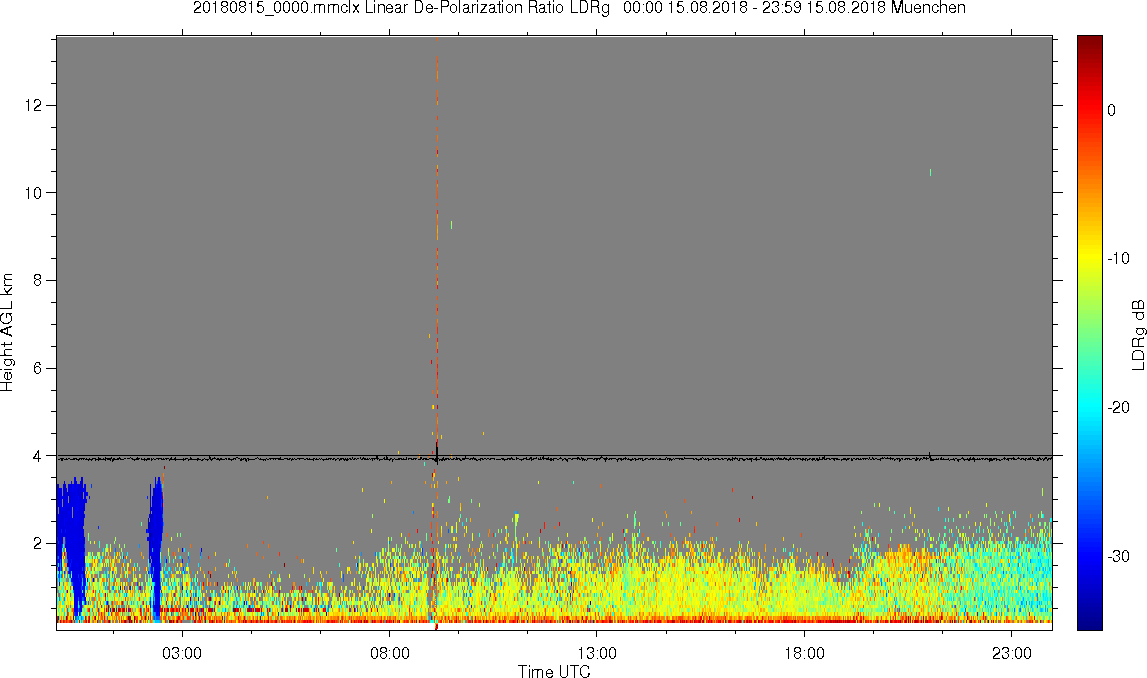This screenshot has width=1147, height=678.
Task: Click the yellow region of the colorbar
Action: click(1089, 256)
